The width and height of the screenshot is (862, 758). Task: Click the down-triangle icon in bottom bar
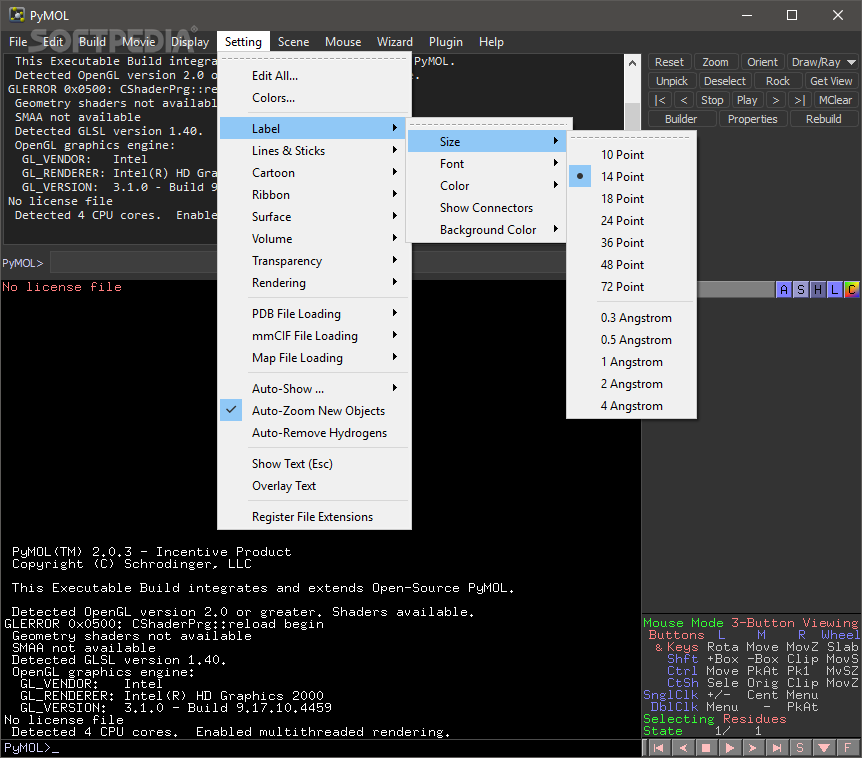pos(824,748)
